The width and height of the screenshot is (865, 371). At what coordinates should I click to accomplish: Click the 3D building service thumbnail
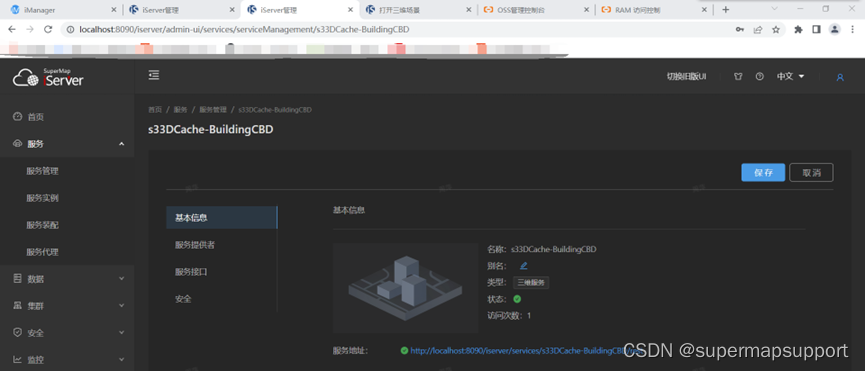pos(405,288)
